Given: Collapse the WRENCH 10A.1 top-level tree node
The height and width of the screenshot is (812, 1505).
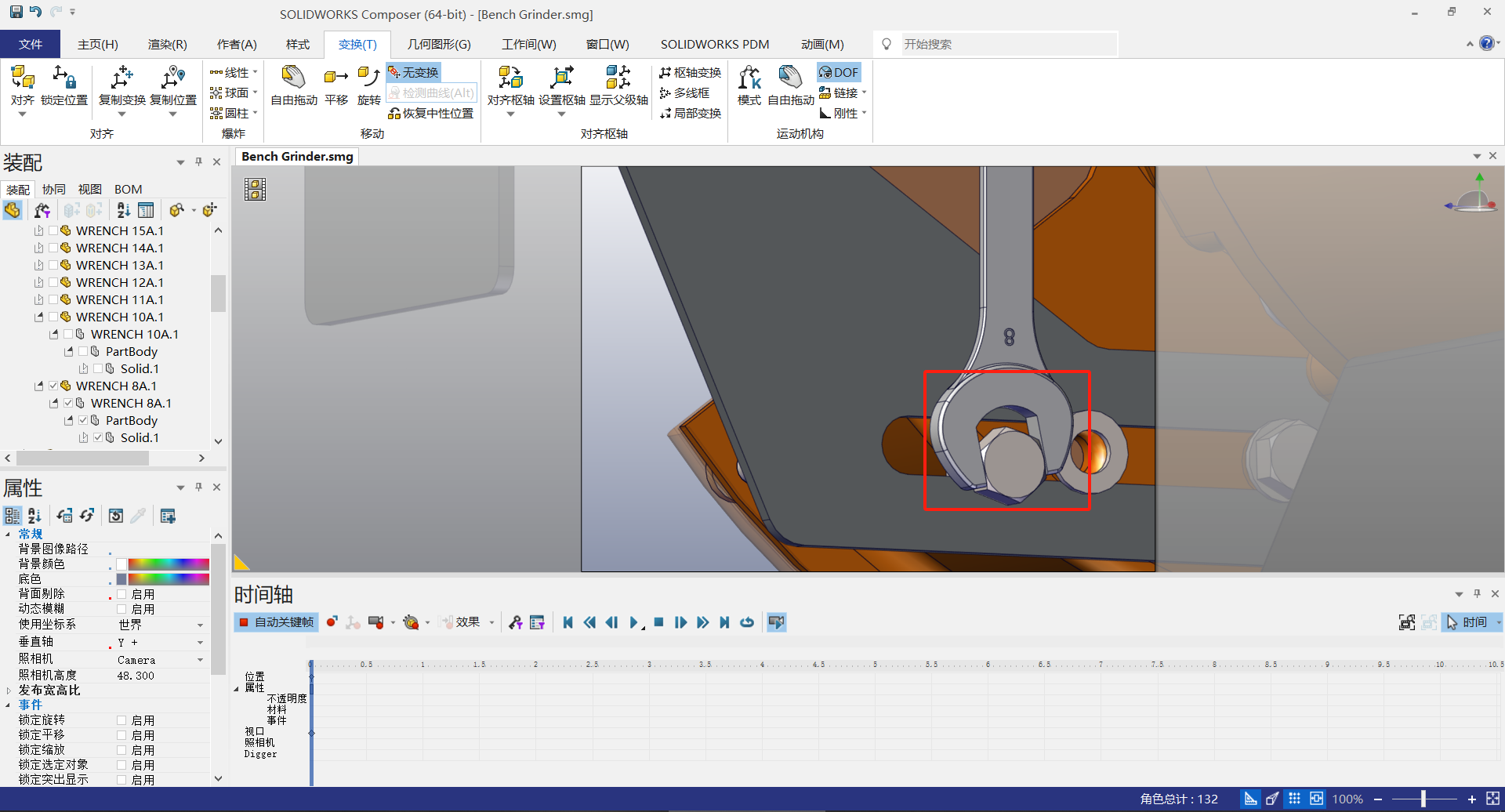Looking at the screenshot, I should click(38, 317).
